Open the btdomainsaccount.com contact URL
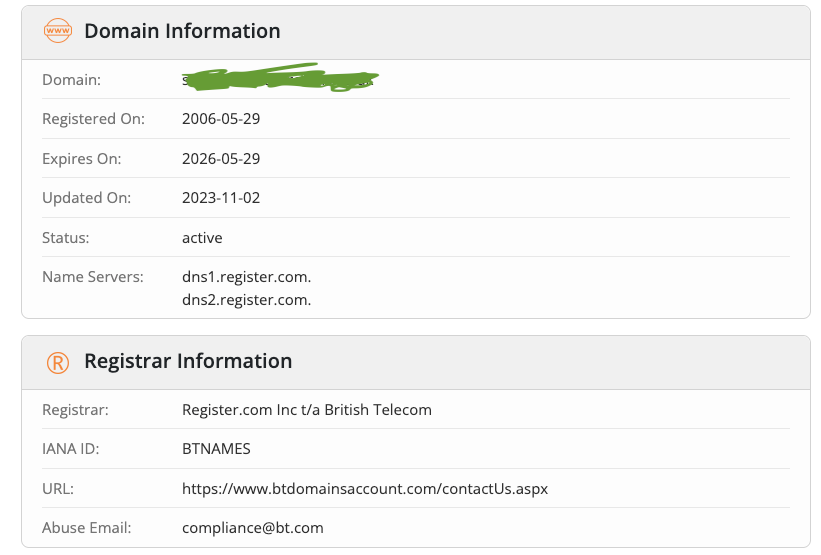Image resolution: width=821 pixels, height=555 pixels. pyautogui.click(x=365, y=489)
